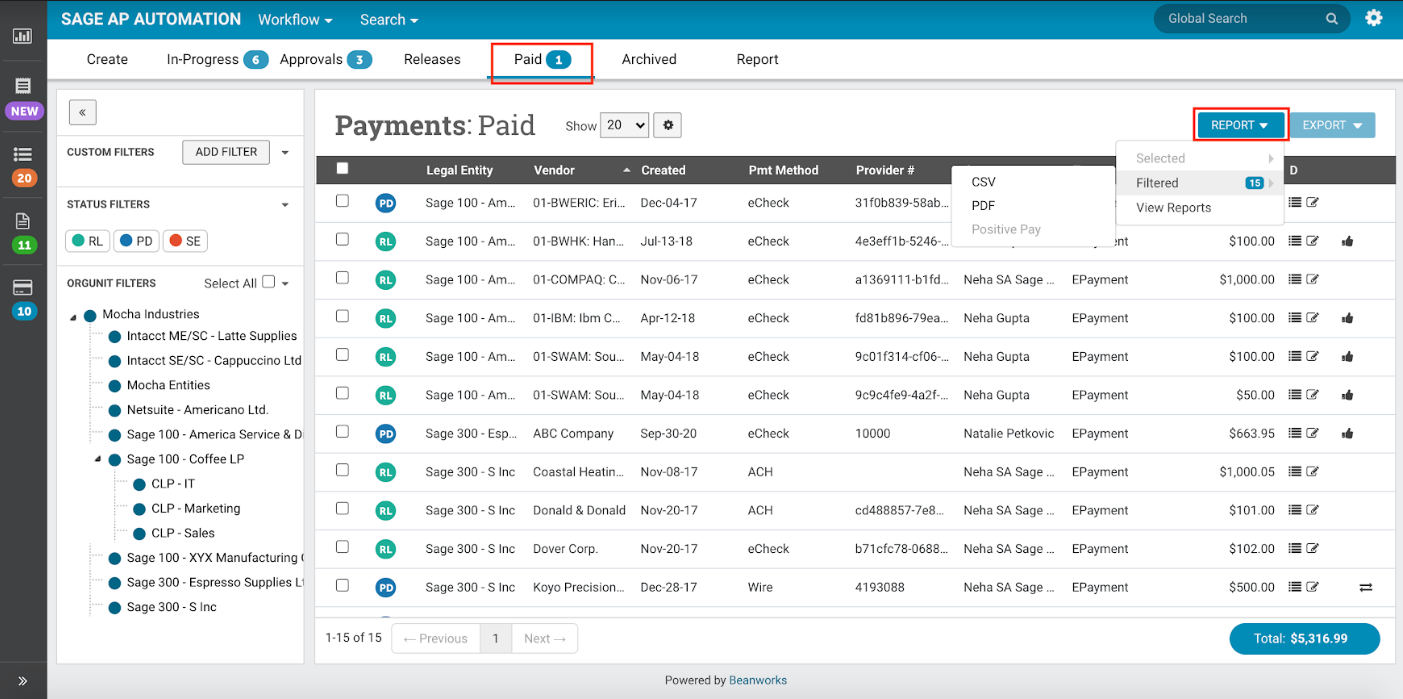
Task: Click PD status badge on Koyo Precision row
Action: click(x=386, y=587)
